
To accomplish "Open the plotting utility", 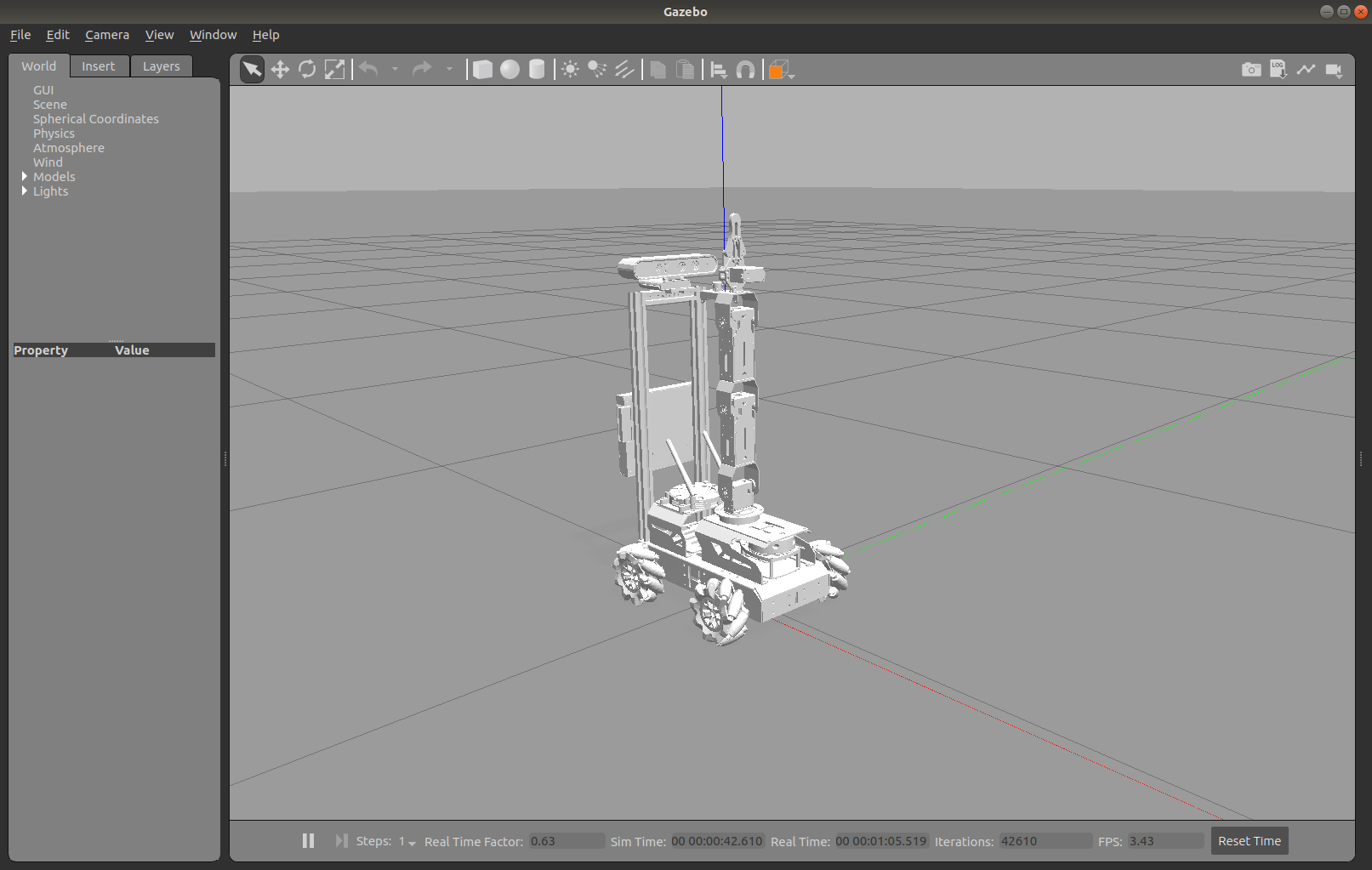I will click(x=1307, y=69).
